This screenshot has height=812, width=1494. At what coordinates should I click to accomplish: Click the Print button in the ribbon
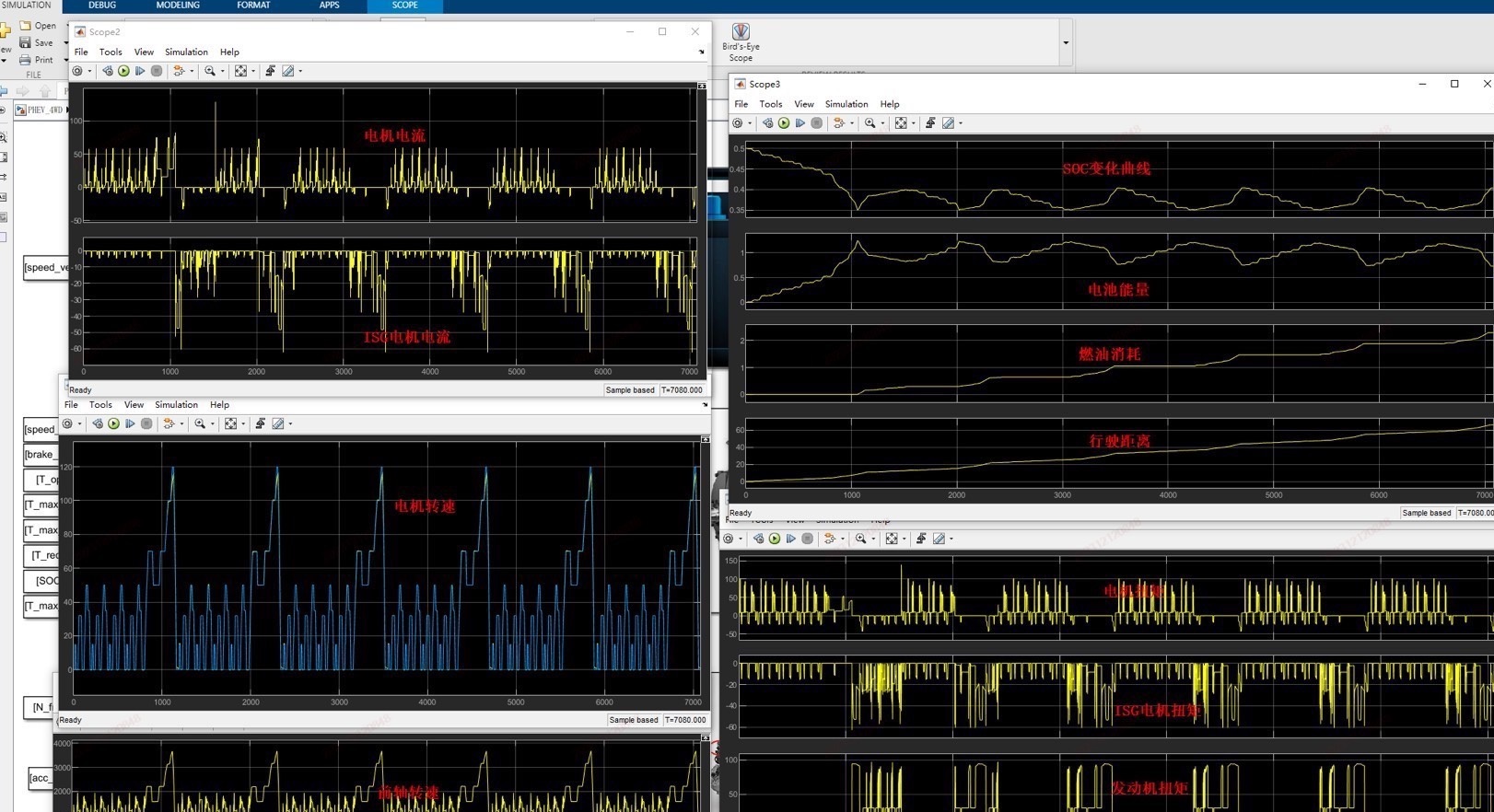pos(37,60)
